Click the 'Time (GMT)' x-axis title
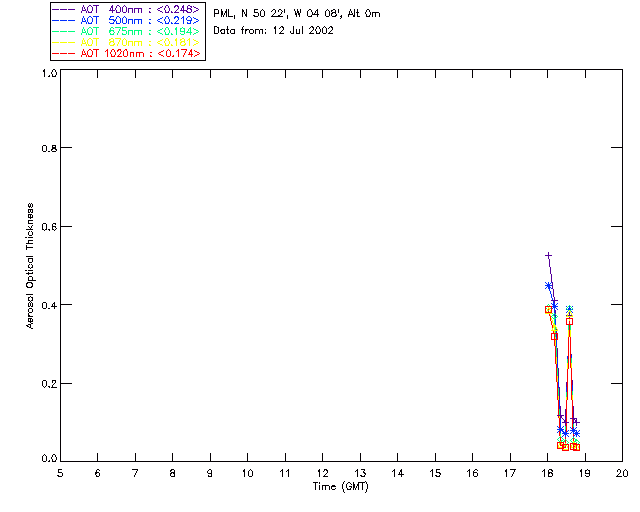The height and width of the screenshot is (512, 640). [341, 487]
